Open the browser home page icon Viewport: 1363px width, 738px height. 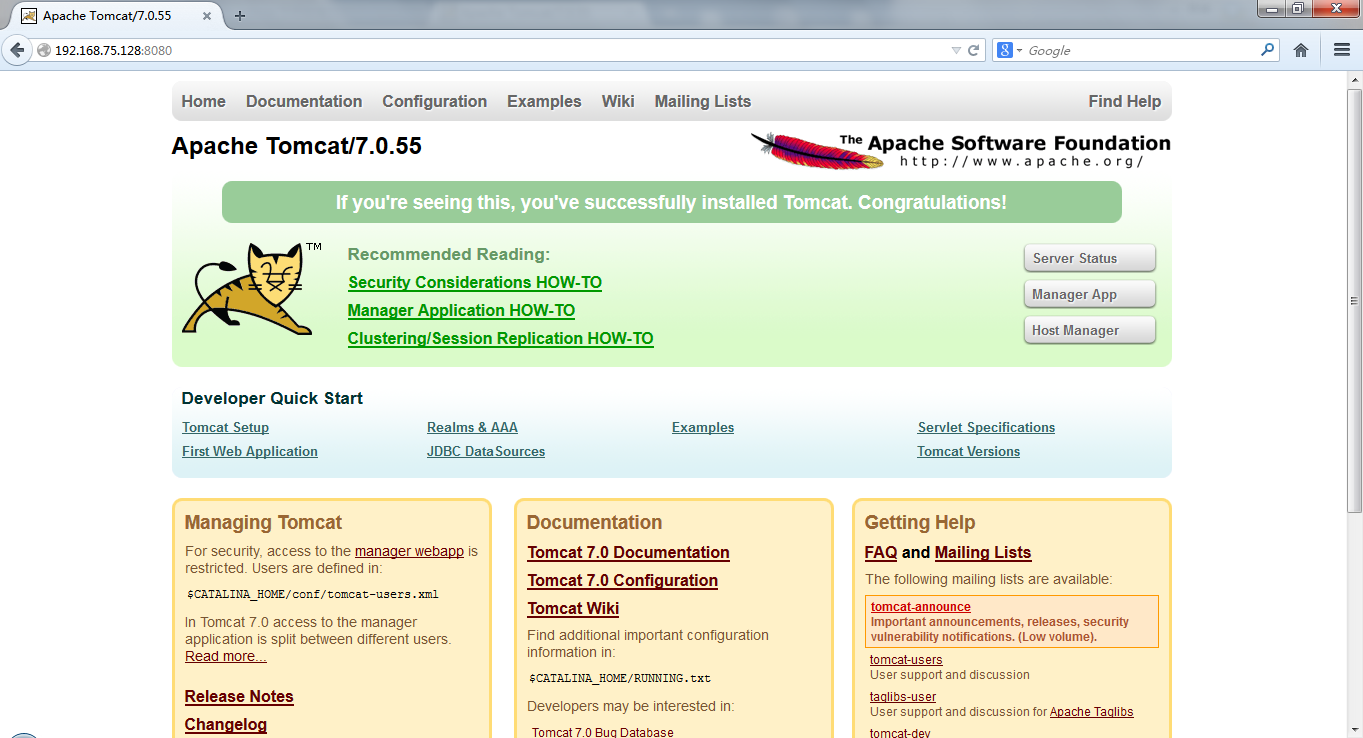pyautogui.click(x=1301, y=50)
